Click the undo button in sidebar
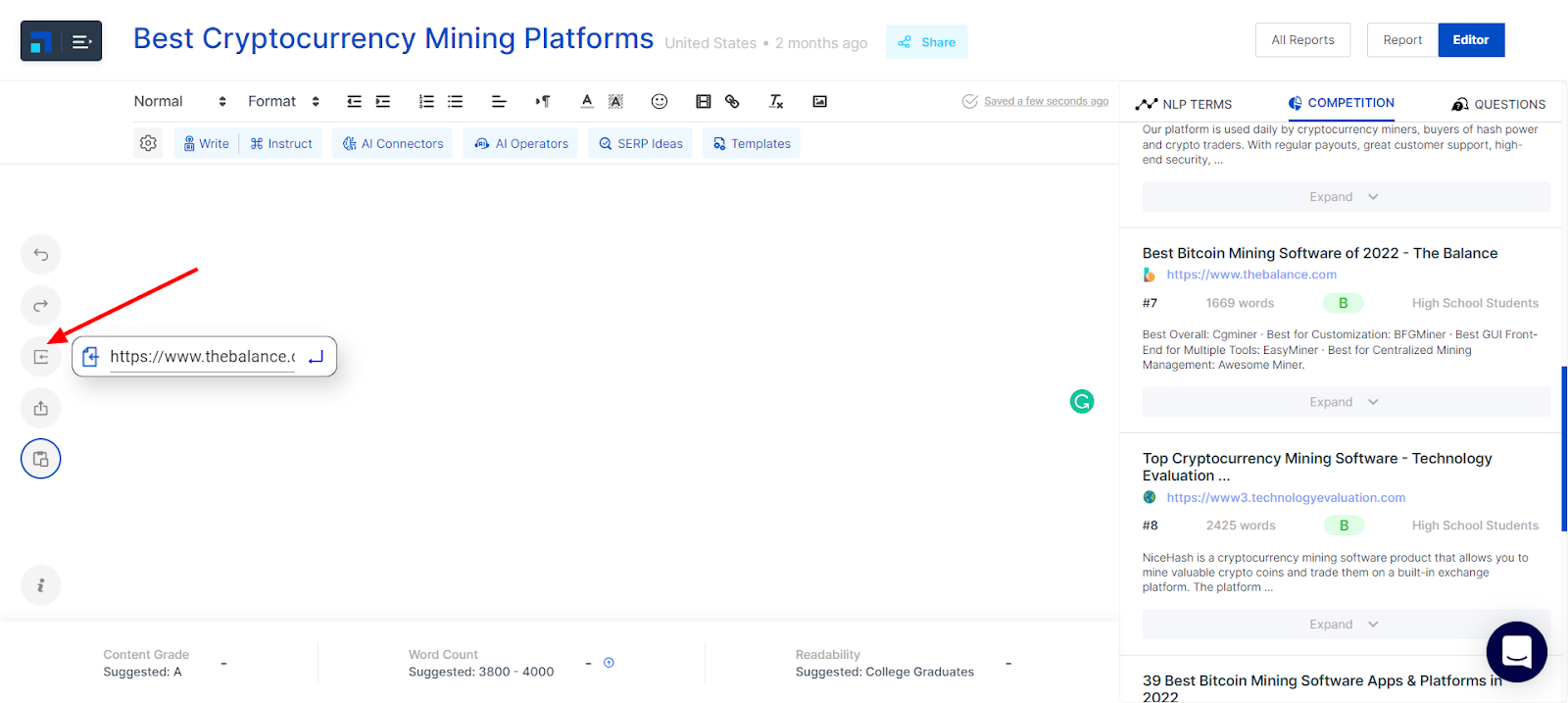Viewport: 1568px width, 703px height. [x=41, y=255]
